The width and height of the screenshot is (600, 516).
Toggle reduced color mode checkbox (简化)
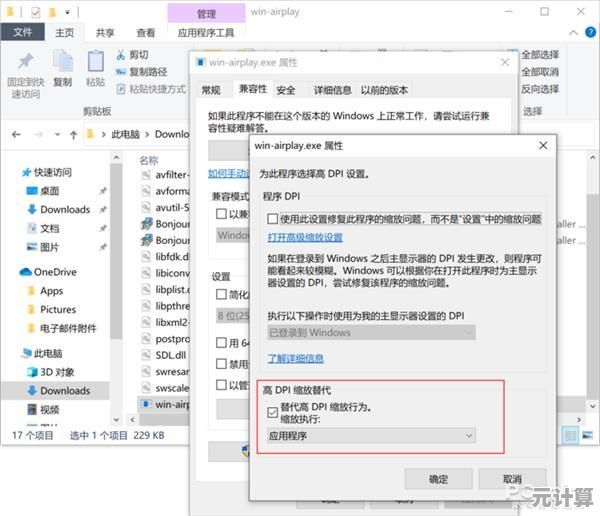click(221, 294)
